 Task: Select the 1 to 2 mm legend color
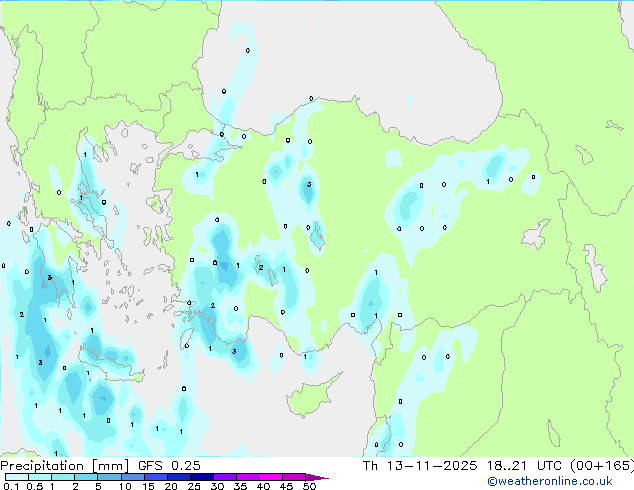[x=63, y=477]
